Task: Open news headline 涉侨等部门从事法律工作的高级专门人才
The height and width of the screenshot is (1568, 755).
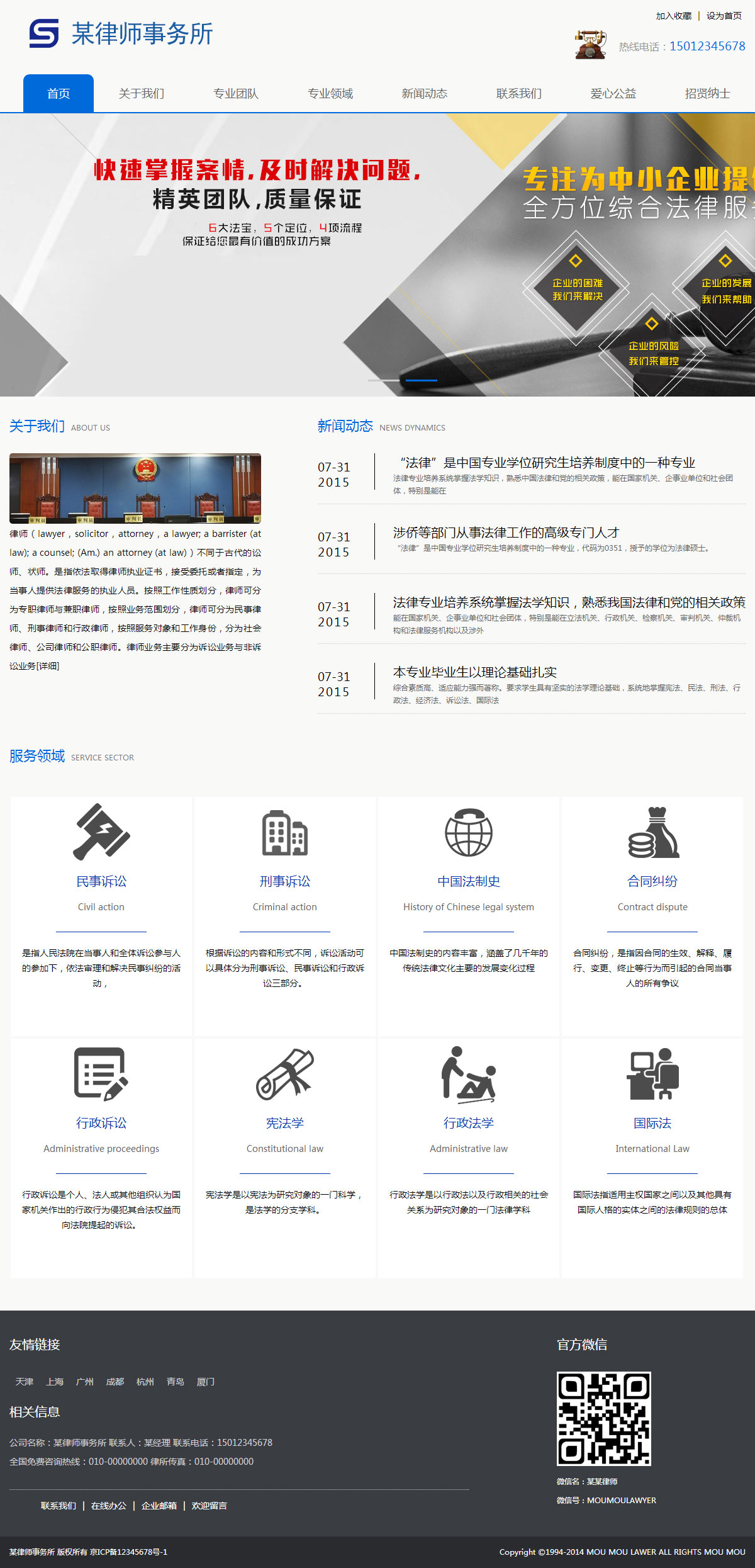Action: 506,533
